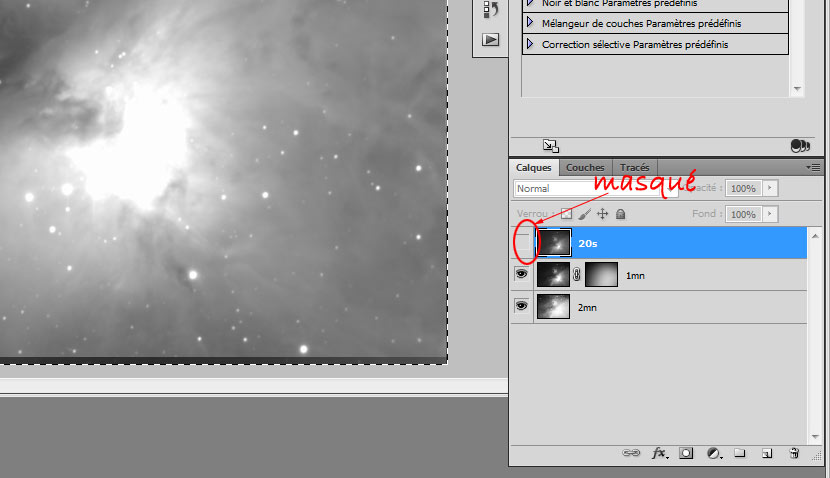The image size is (830, 478).
Task: Lock all attributes with the padlock icon
Action: click(620, 214)
